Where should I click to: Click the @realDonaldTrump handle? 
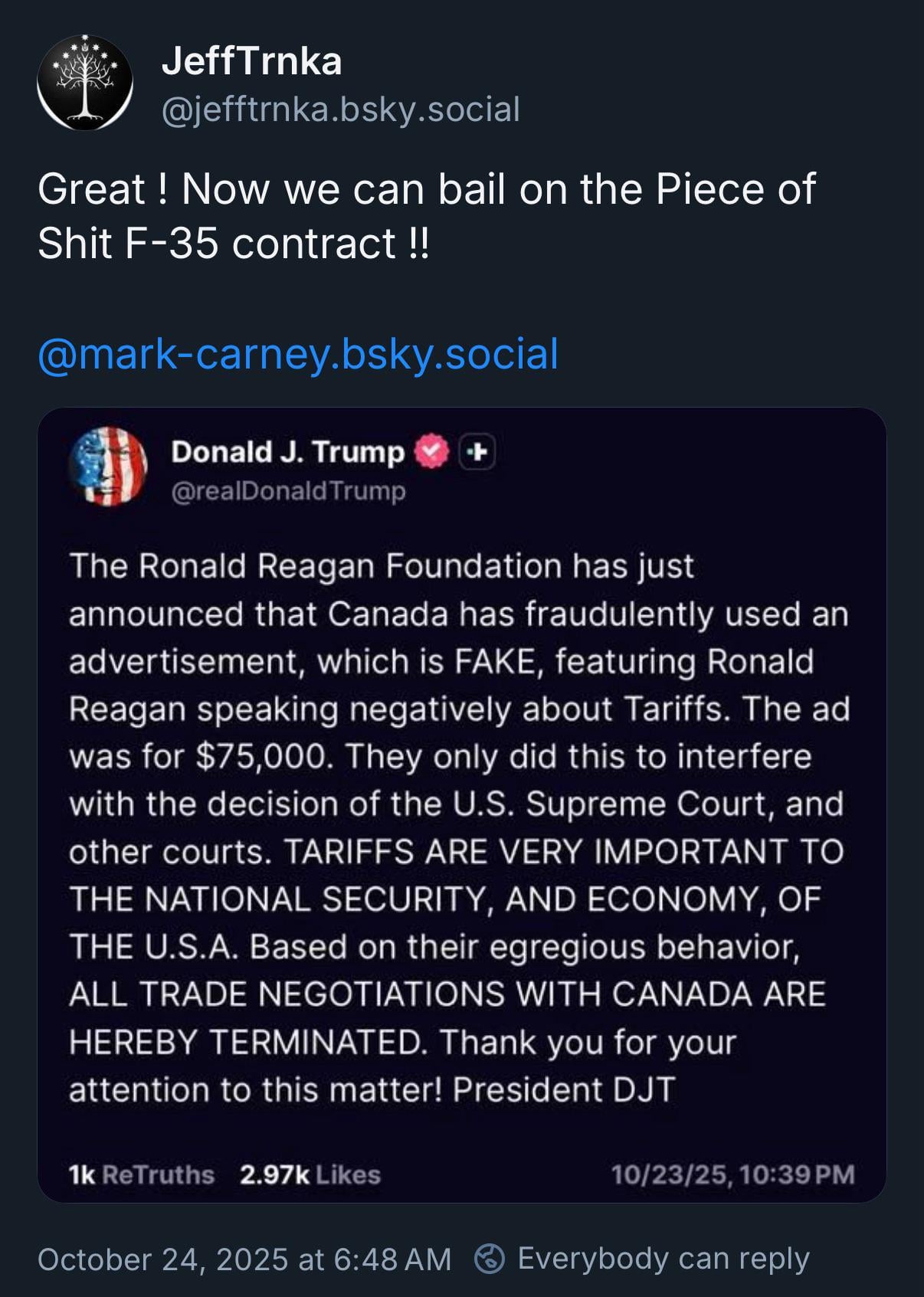pyautogui.click(x=288, y=491)
